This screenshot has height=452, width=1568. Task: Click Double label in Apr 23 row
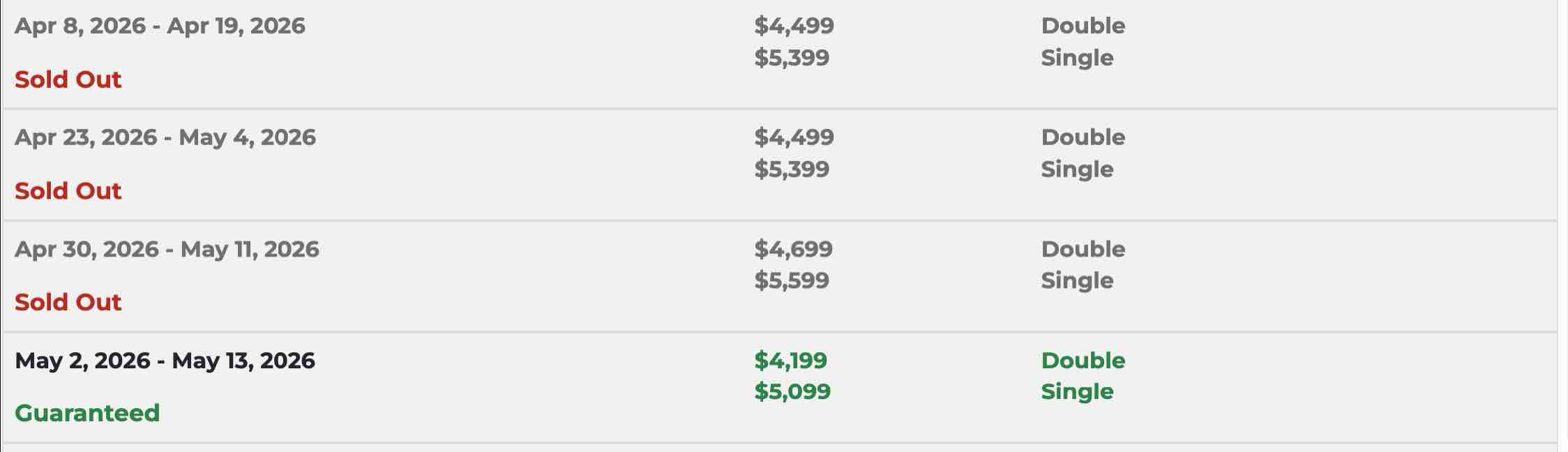point(1083,137)
